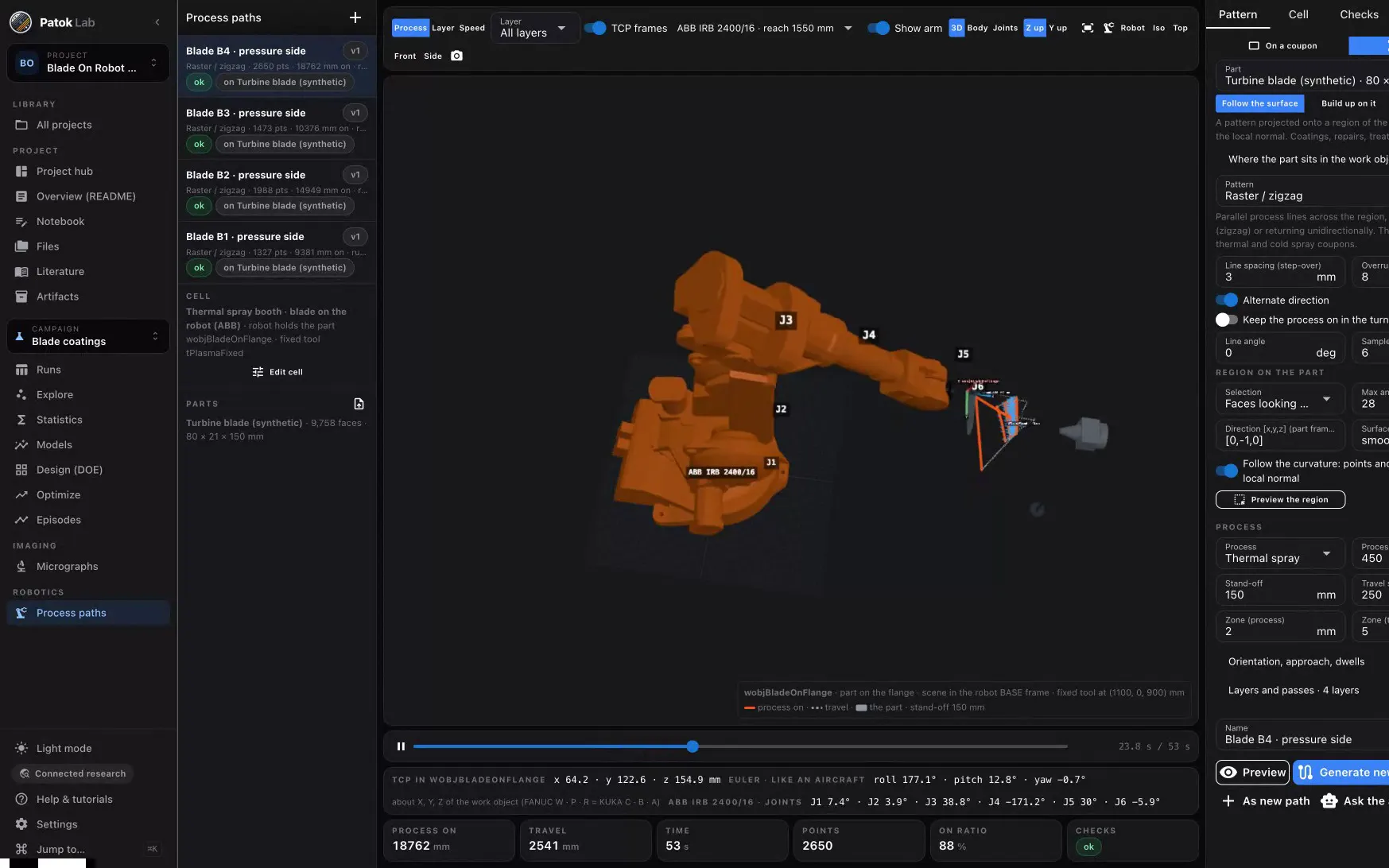Click As new path button
The image size is (1389, 868).
click(x=1266, y=801)
